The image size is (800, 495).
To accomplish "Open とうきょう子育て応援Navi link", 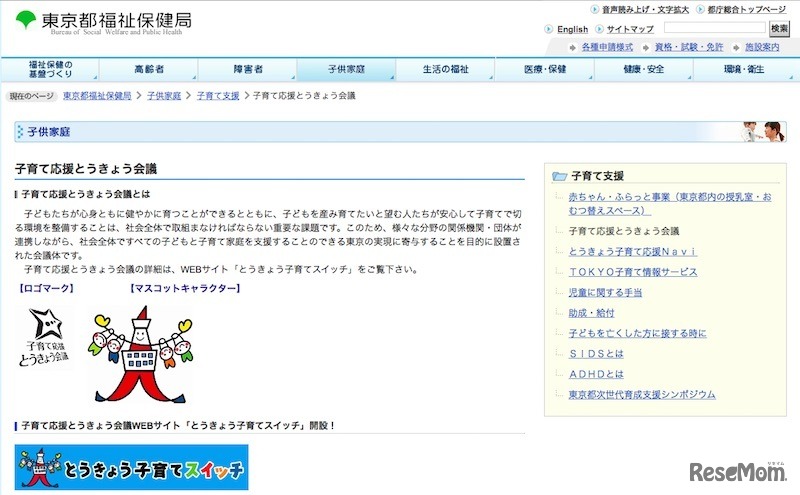I will pyautogui.click(x=632, y=252).
